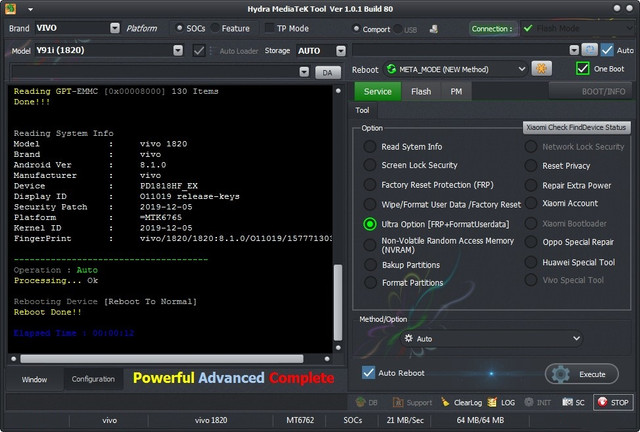Screen dimensions: 640x432
Task: Click 'MT6762' in the status bar
Action: [300, 420]
